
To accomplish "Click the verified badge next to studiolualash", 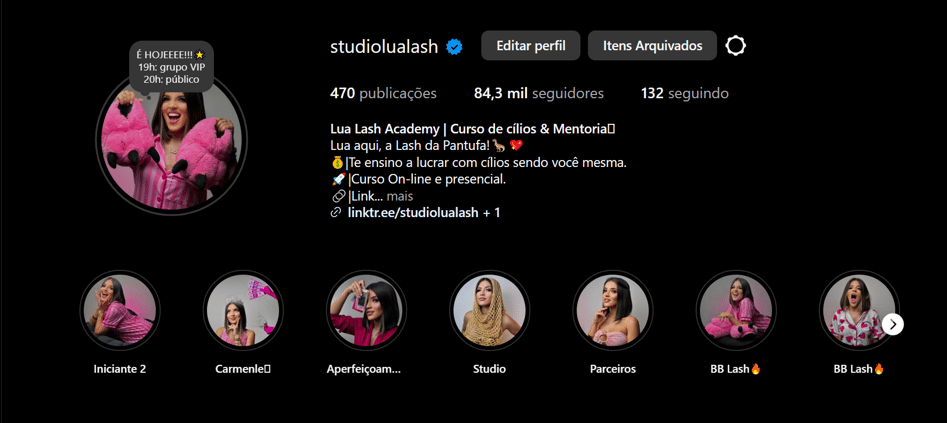I will pos(454,47).
